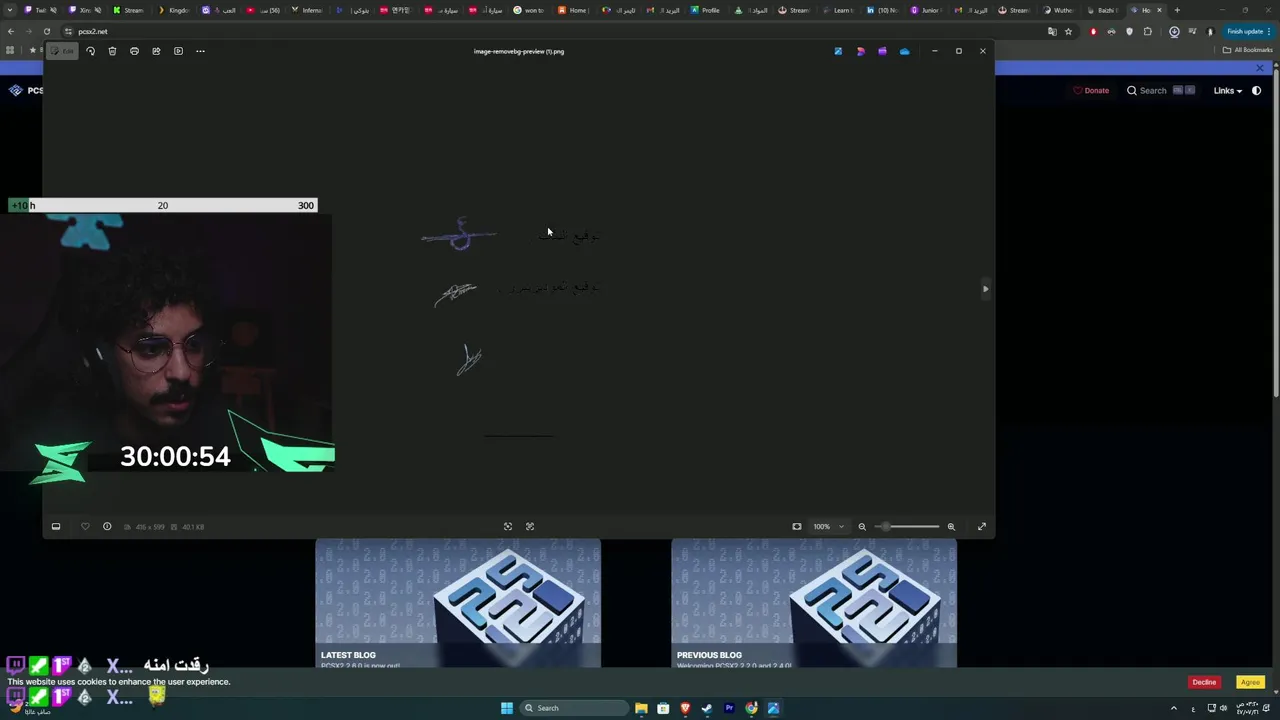
Task: Bookmark this page with star icon
Action: [x=1068, y=31]
